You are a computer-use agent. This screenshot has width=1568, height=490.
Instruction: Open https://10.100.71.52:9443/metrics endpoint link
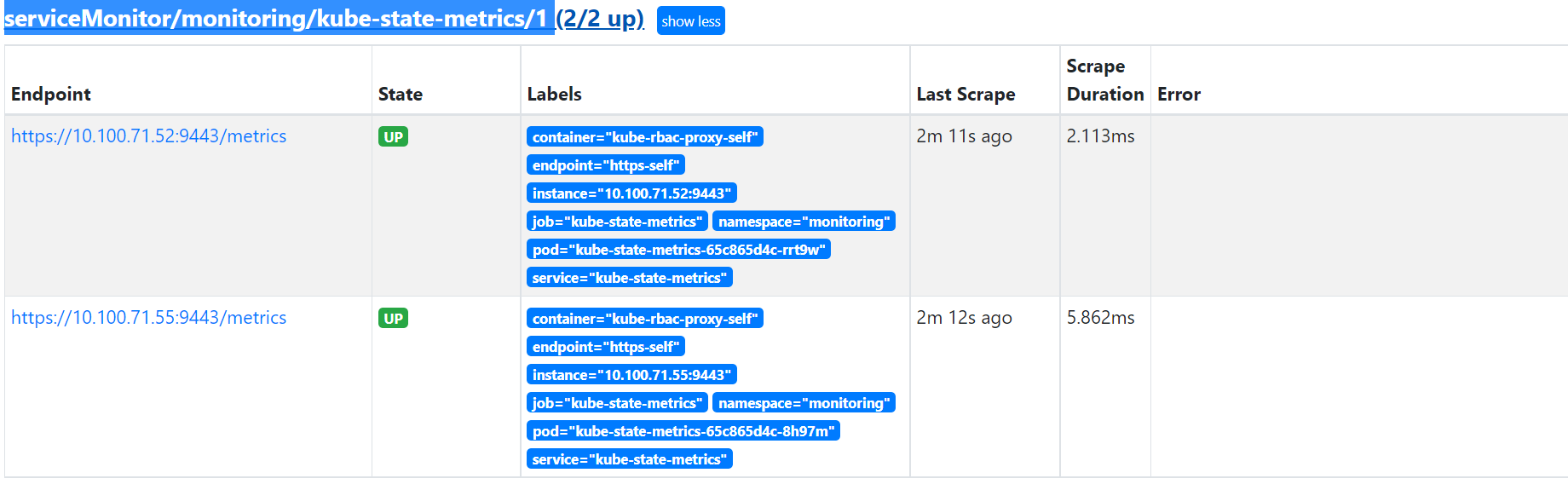click(x=148, y=136)
